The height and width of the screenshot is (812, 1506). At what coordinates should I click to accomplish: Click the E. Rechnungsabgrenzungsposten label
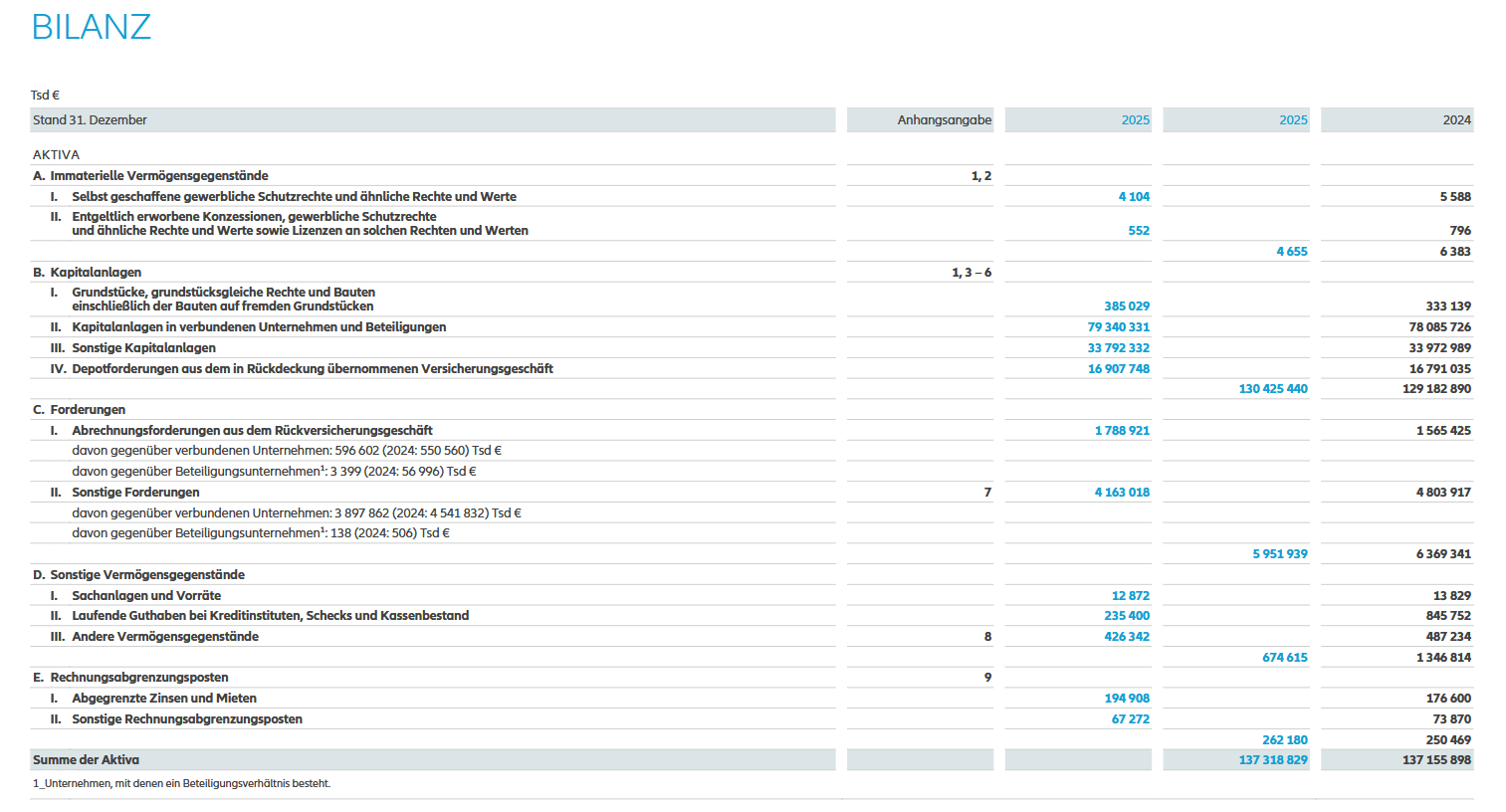point(130,677)
